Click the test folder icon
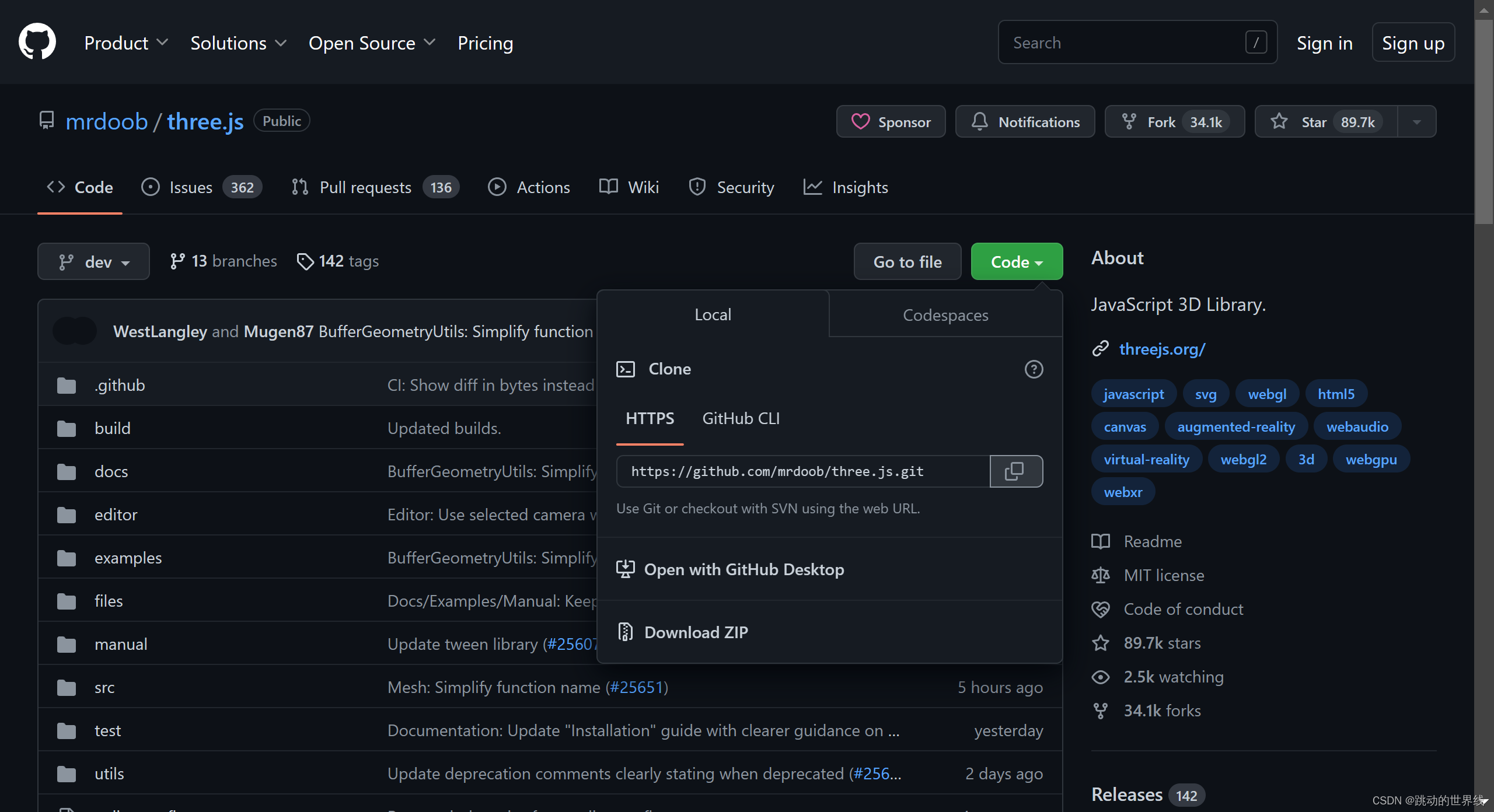 [67, 731]
